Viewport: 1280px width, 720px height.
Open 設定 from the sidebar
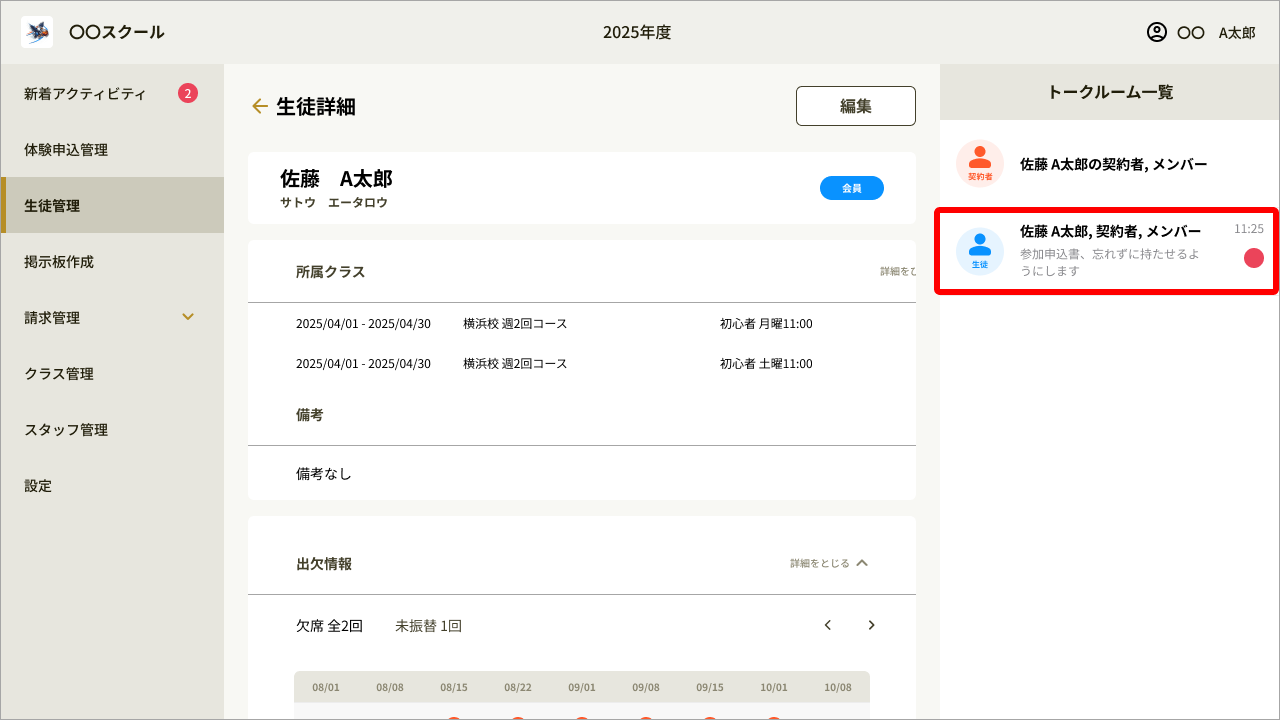pos(38,486)
